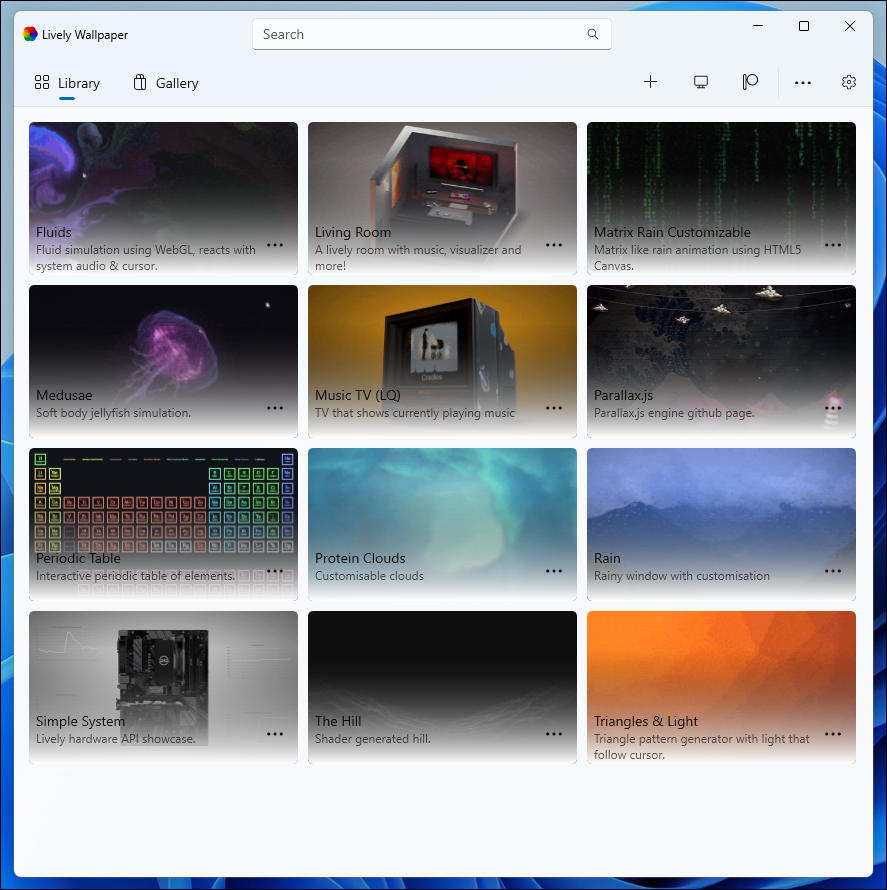Click the Gallery icon

pos(138,83)
